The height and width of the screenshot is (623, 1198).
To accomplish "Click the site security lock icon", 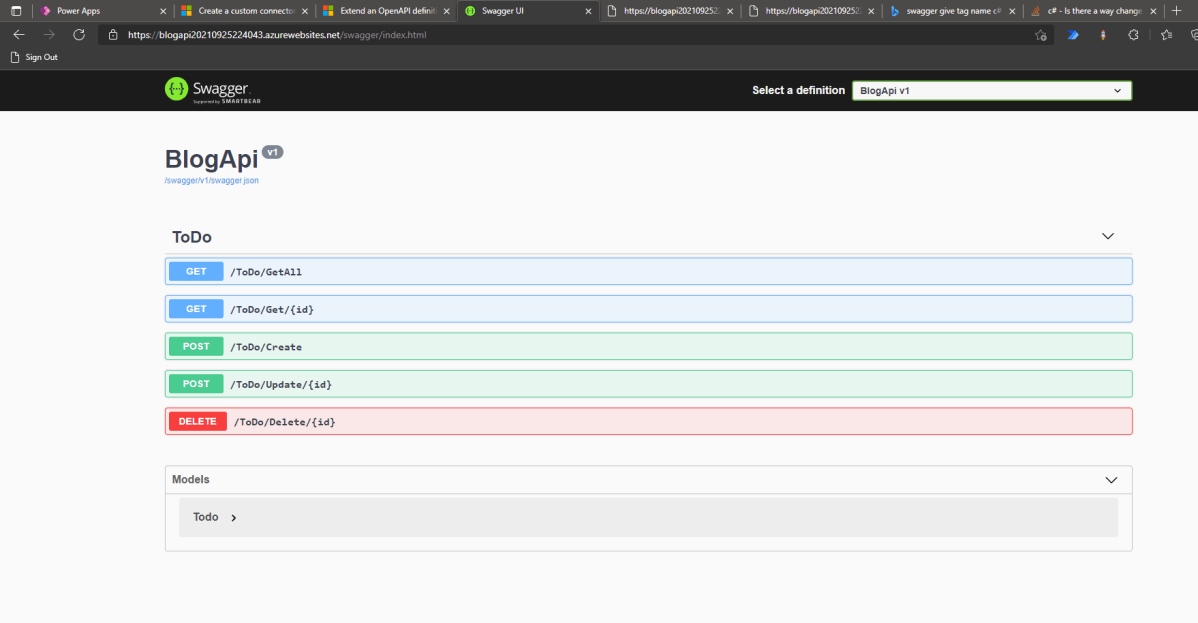I will 113,34.
